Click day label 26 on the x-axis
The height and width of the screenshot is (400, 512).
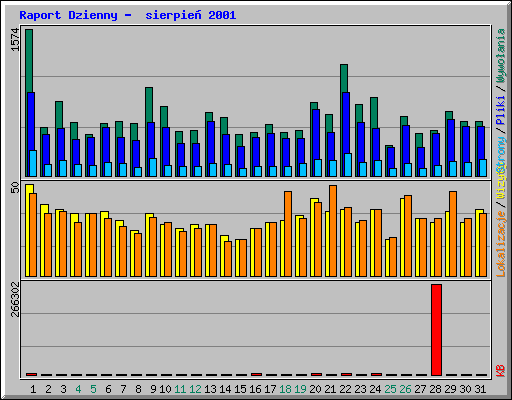pos(405,389)
